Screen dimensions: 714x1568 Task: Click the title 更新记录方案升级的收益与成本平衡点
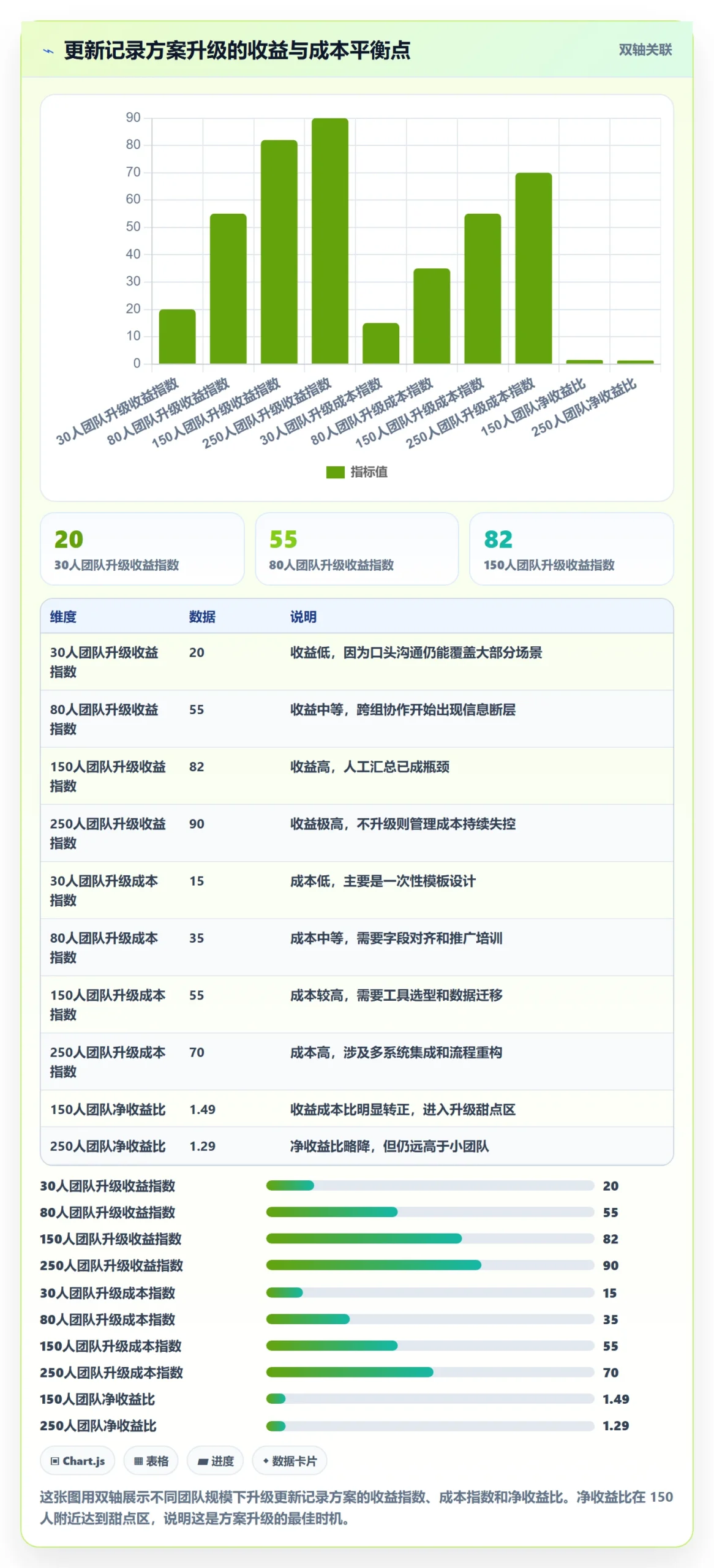[237, 50]
